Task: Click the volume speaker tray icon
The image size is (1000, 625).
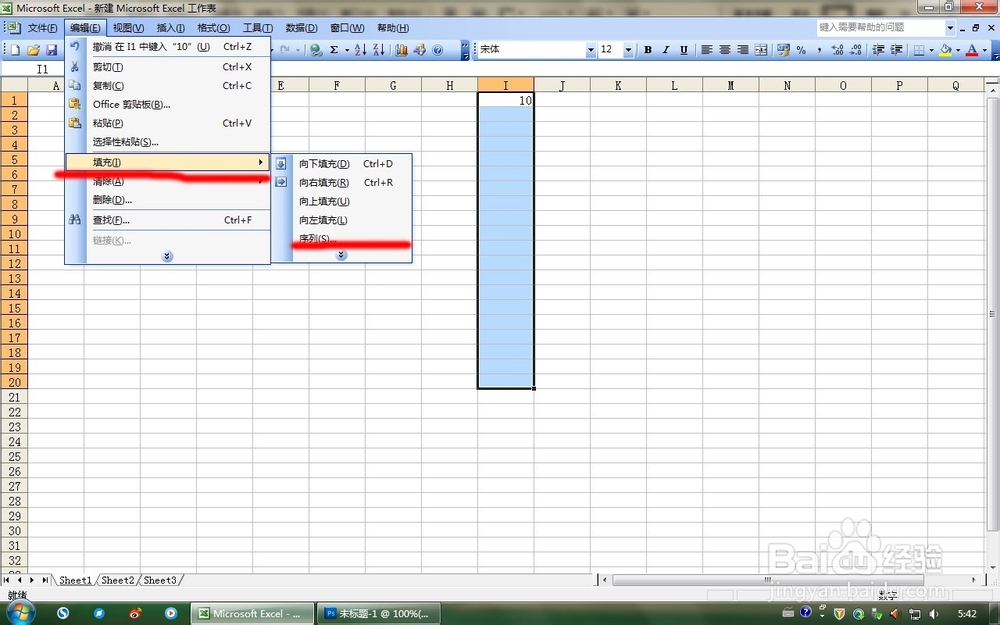Action: pyautogui.click(x=933, y=614)
